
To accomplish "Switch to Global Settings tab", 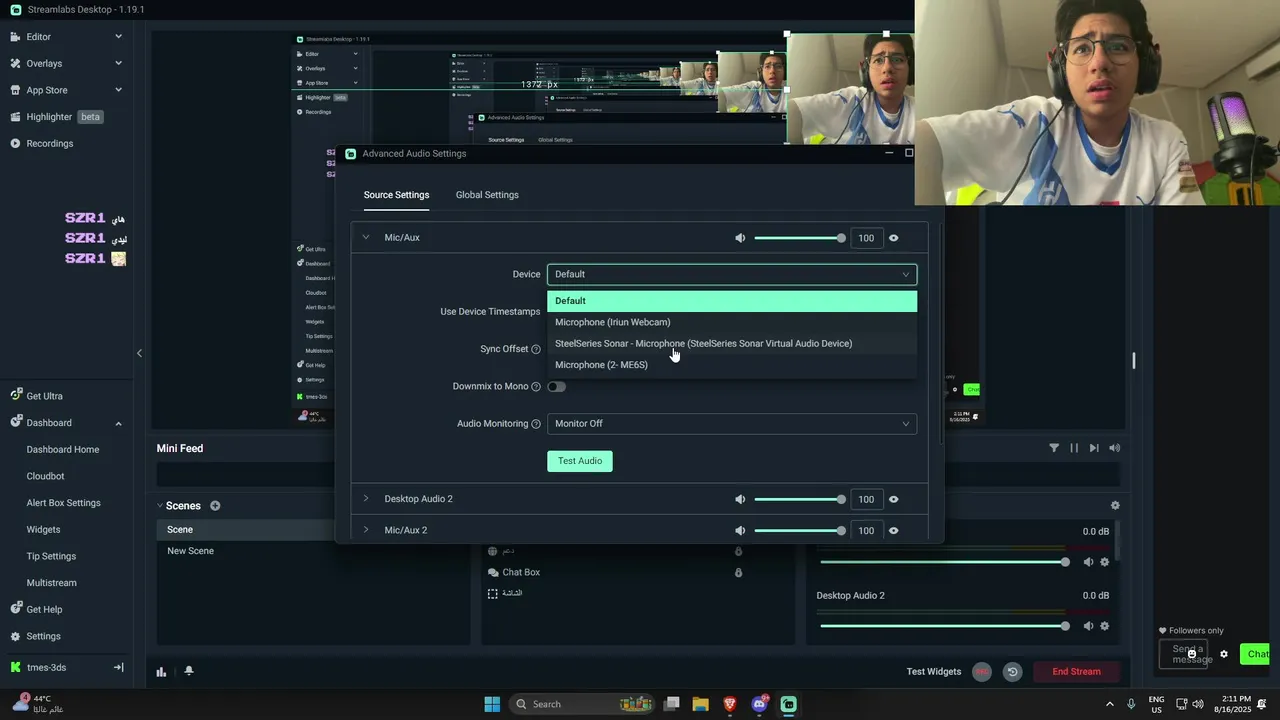I will point(487,195).
